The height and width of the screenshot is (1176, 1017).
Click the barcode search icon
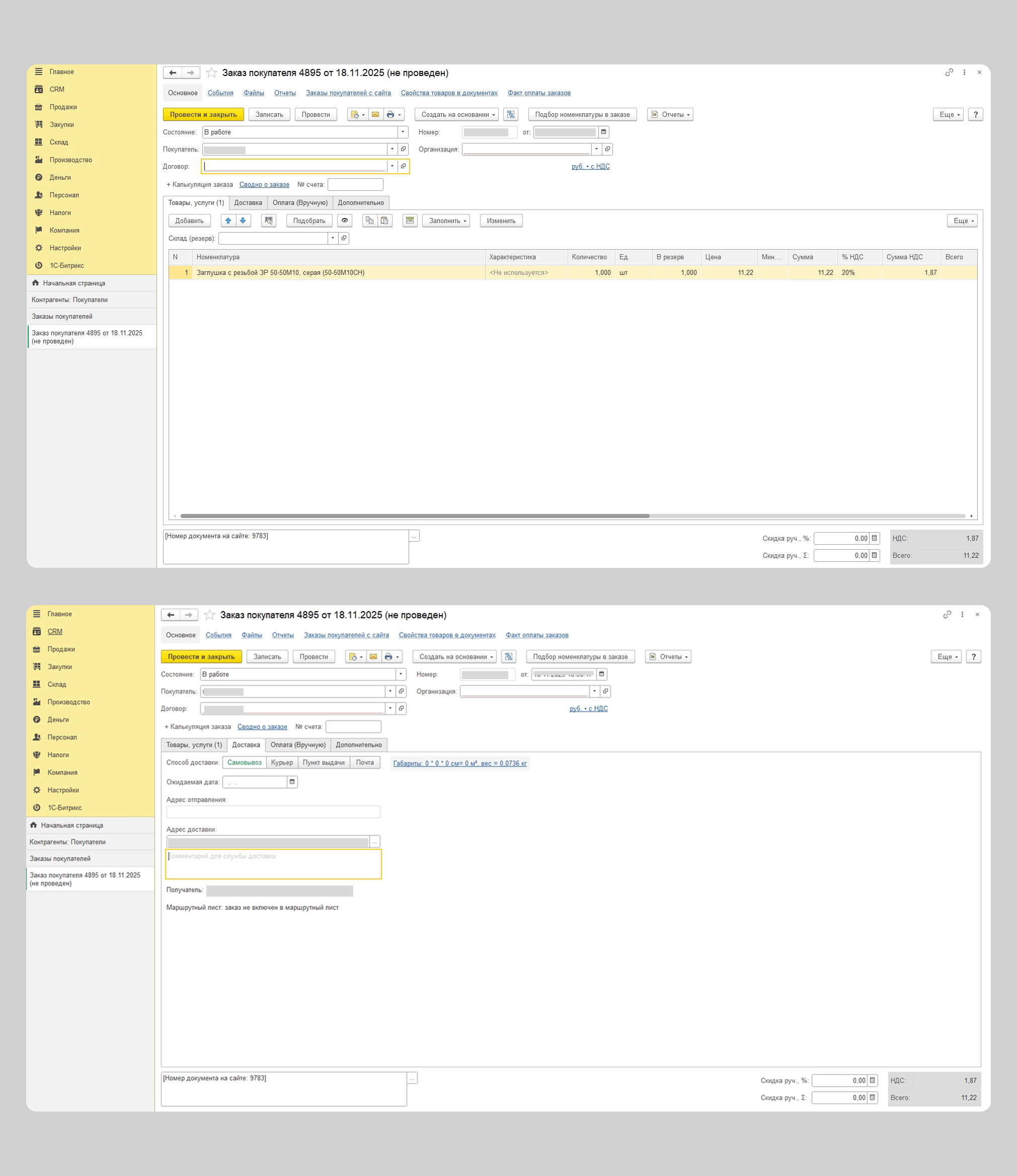268,220
